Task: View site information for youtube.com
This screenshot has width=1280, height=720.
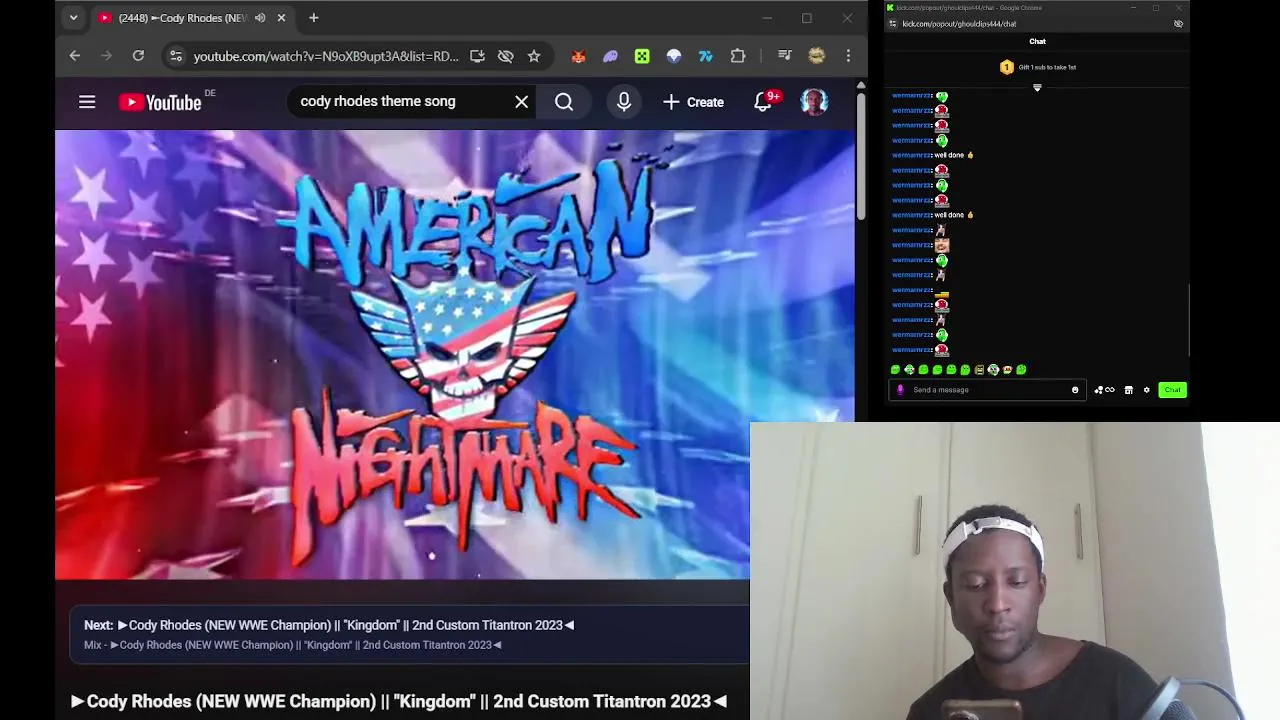Action: (176, 56)
